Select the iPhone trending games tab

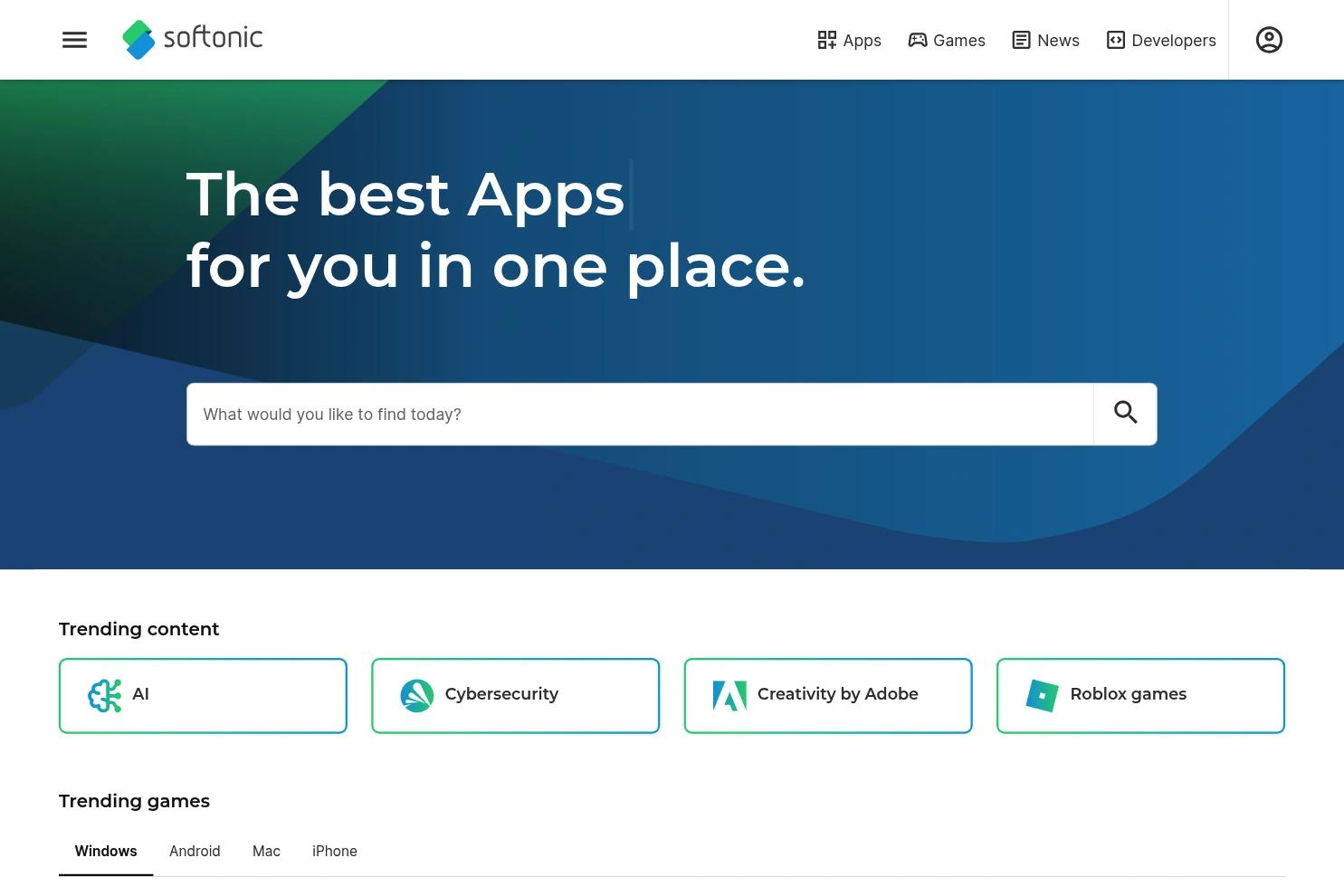[334, 851]
